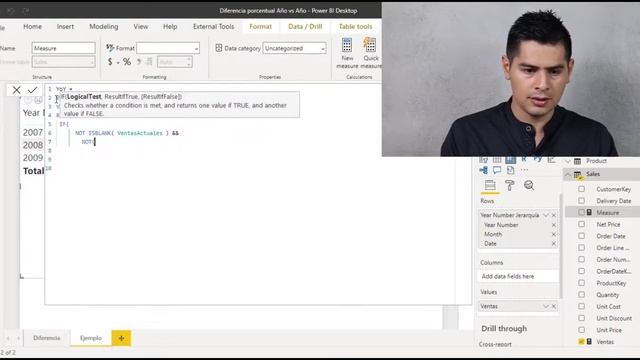Apply currency format with the dollar icon
Image resolution: width=640 pixels, height=360 pixels.
point(110,62)
